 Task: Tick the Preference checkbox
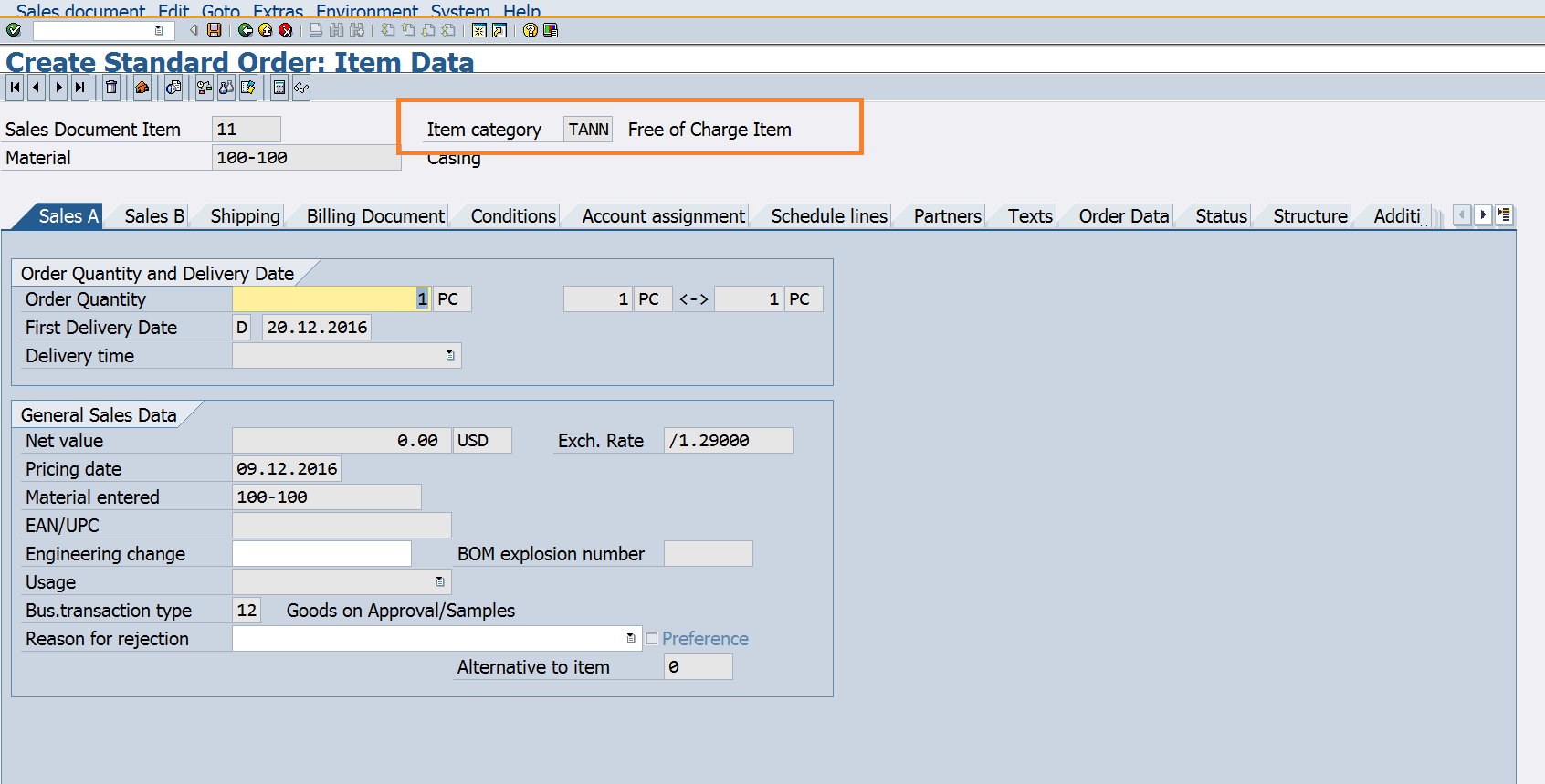pyautogui.click(x=652, y=639)
